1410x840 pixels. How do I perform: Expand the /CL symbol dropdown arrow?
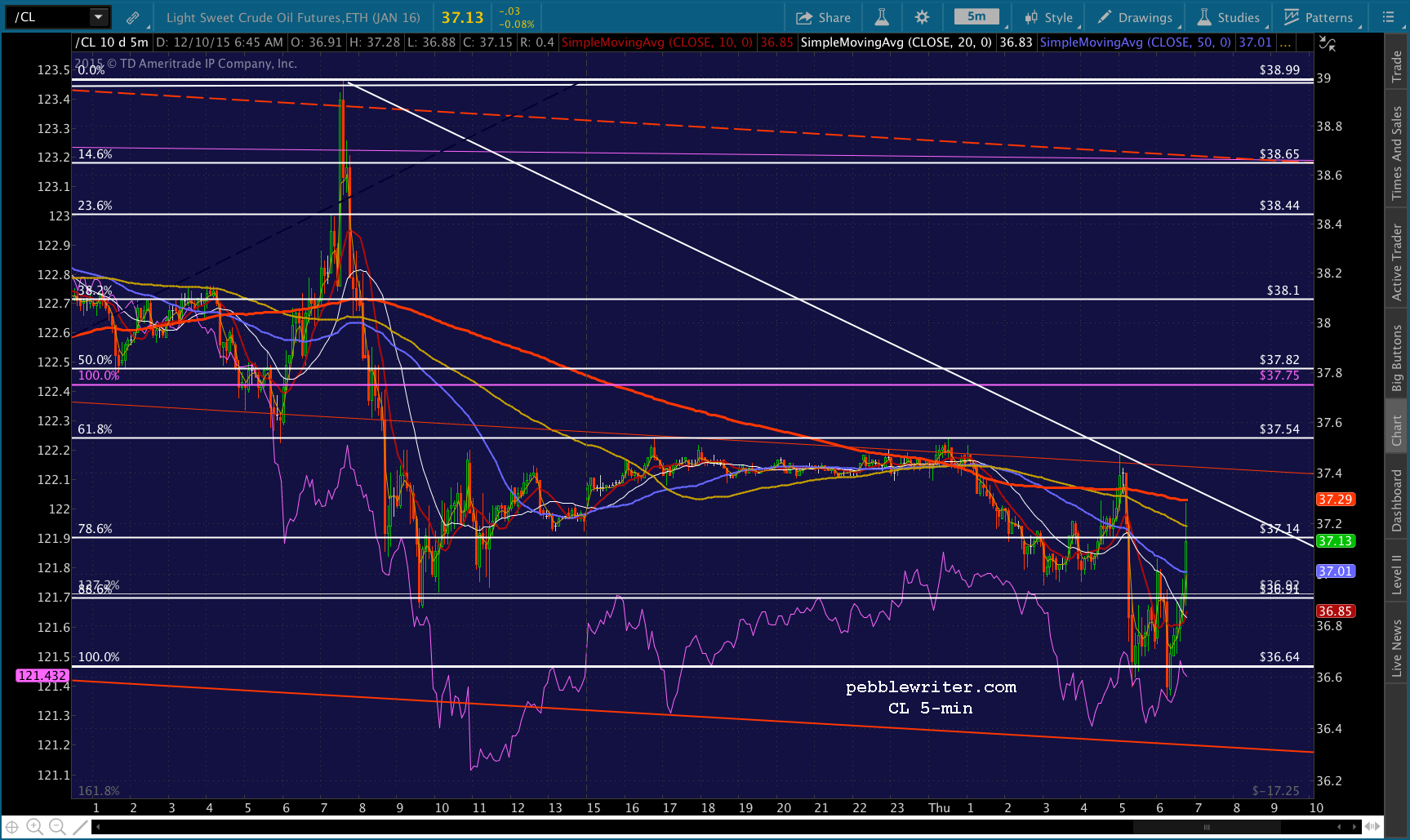(99, 17)
